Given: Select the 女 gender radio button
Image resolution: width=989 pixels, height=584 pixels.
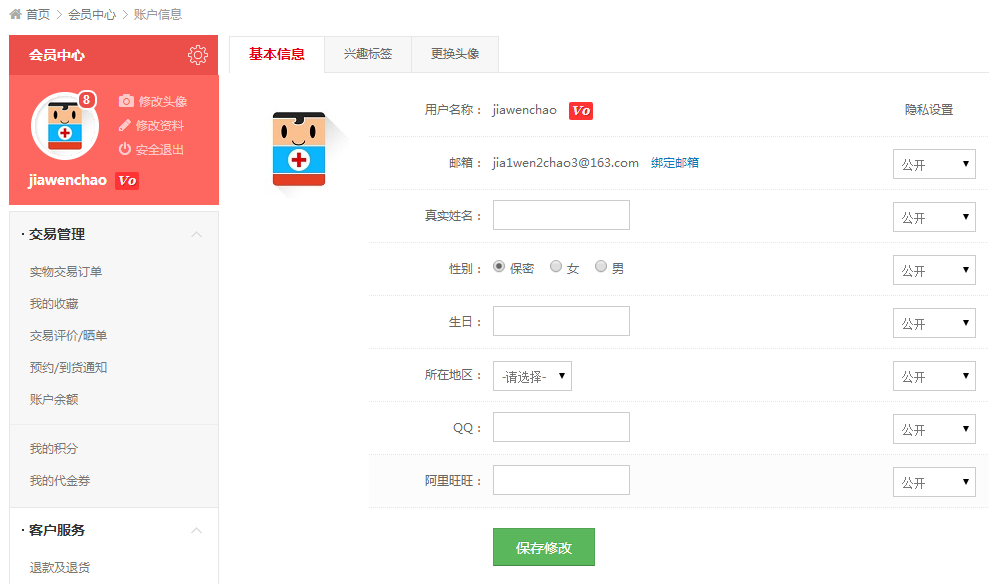Looking at the screenshot, I should 556,267.
